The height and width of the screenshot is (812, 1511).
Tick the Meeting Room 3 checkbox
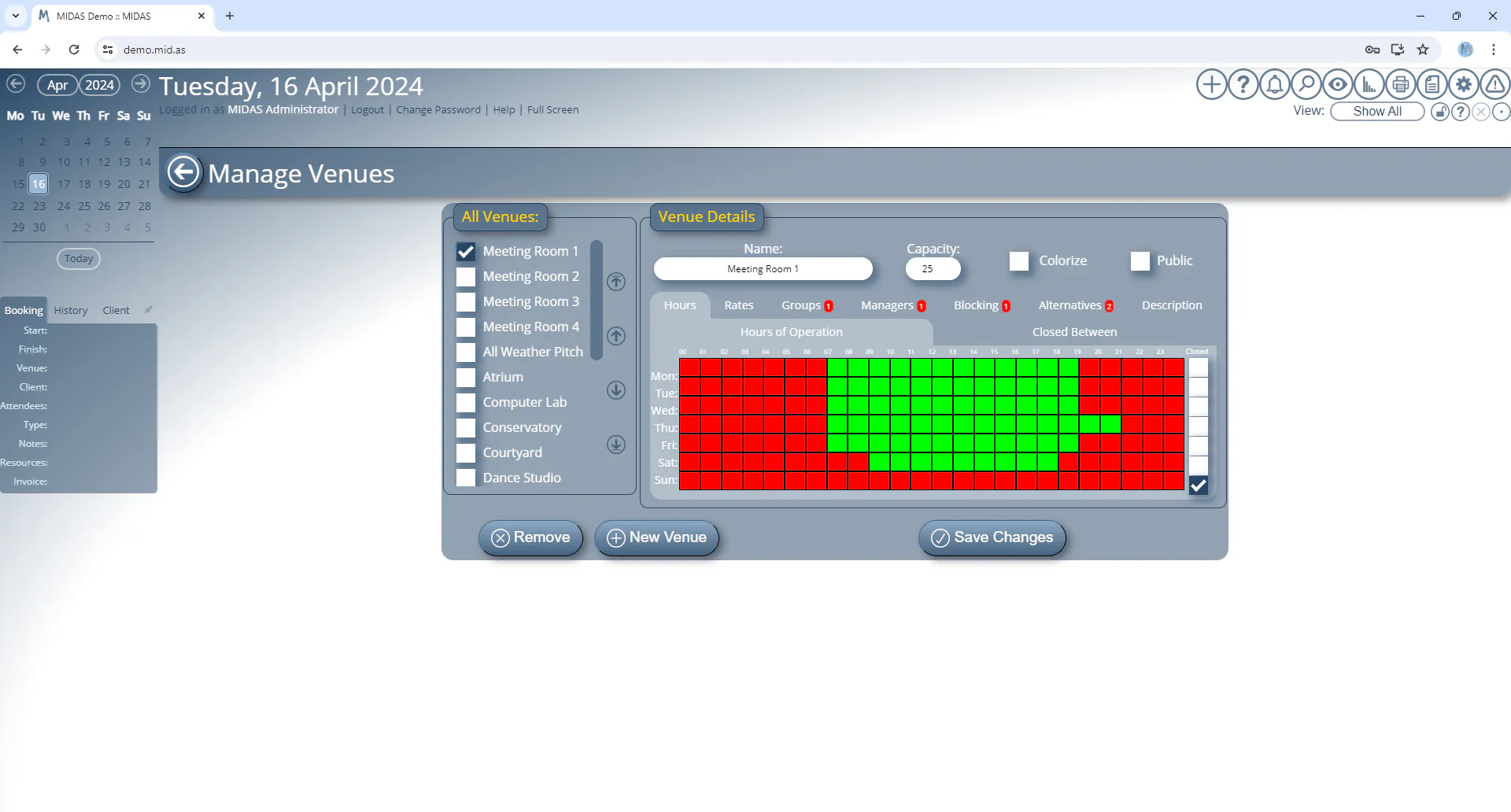pos(466,302)
